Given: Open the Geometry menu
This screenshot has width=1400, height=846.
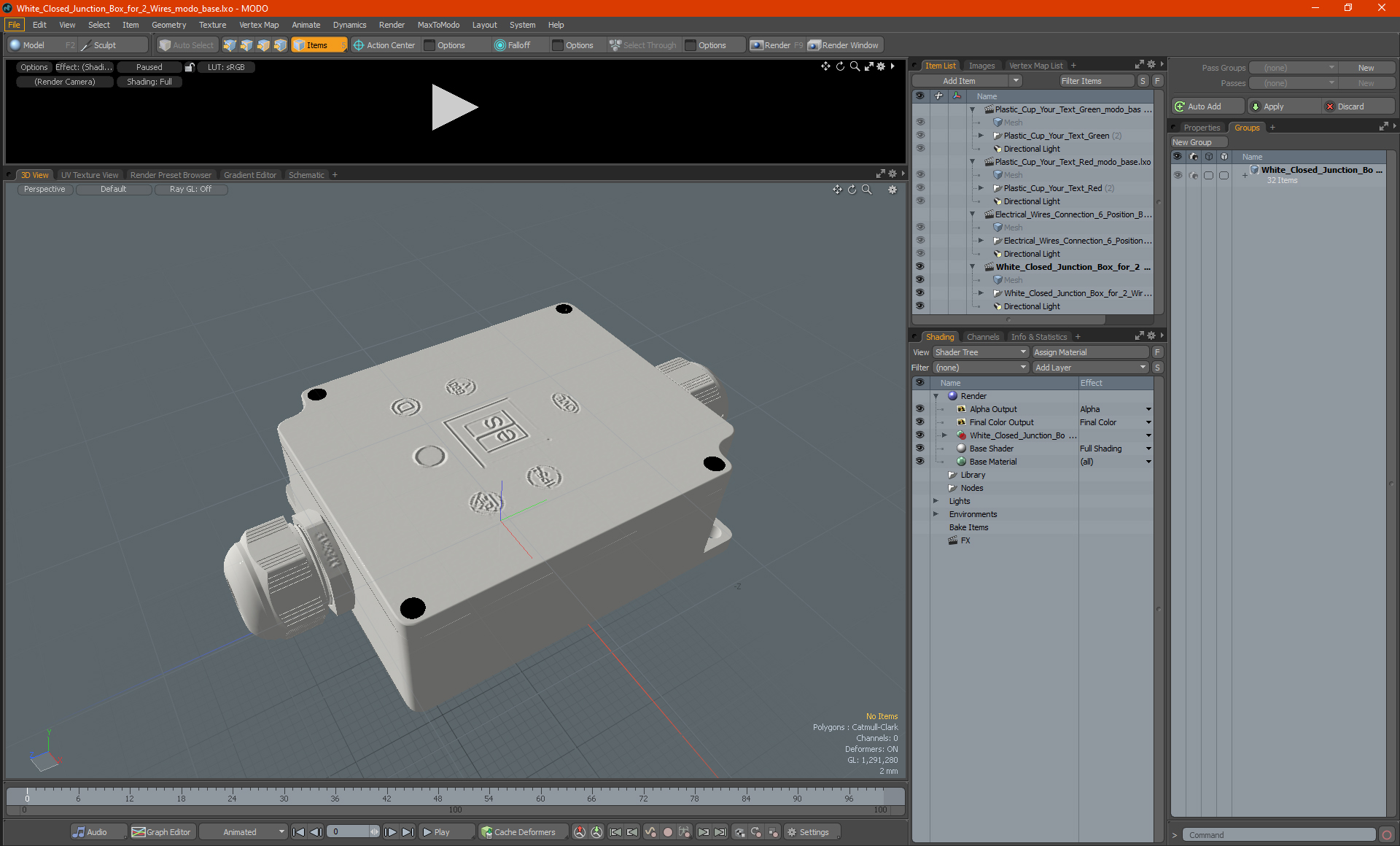Looking at the screenshot, I should point(168,25).
